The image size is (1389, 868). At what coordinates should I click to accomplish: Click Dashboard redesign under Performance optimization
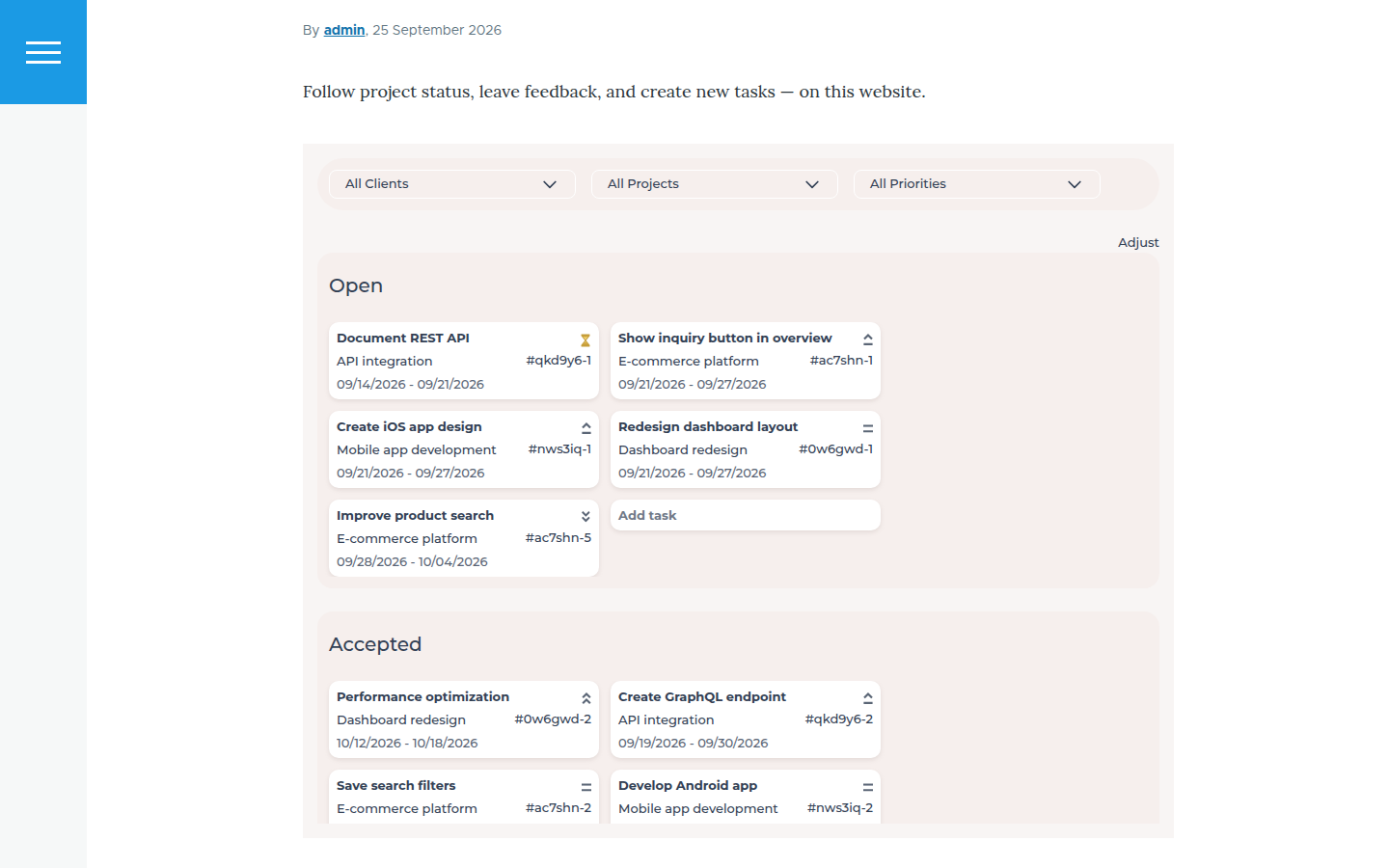coord(400,719)
